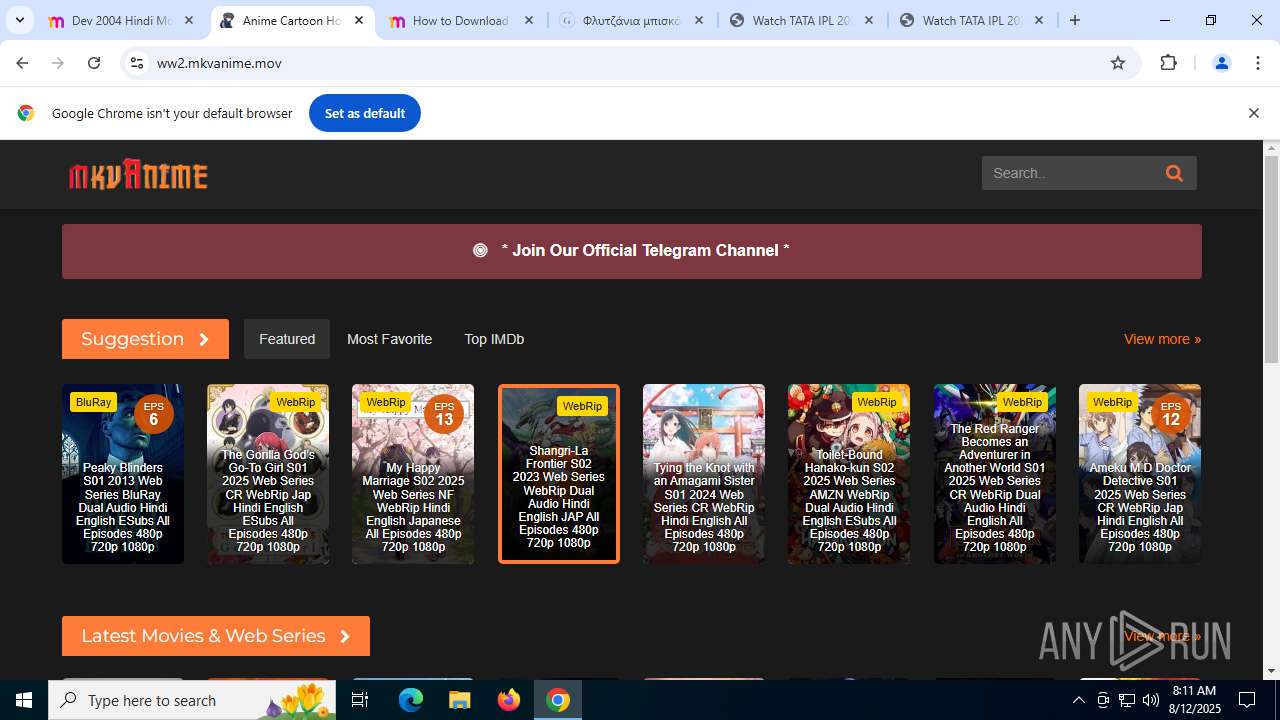Click the Set as default button
Viewport: 1280px width, 720px height.
point(365,113)
